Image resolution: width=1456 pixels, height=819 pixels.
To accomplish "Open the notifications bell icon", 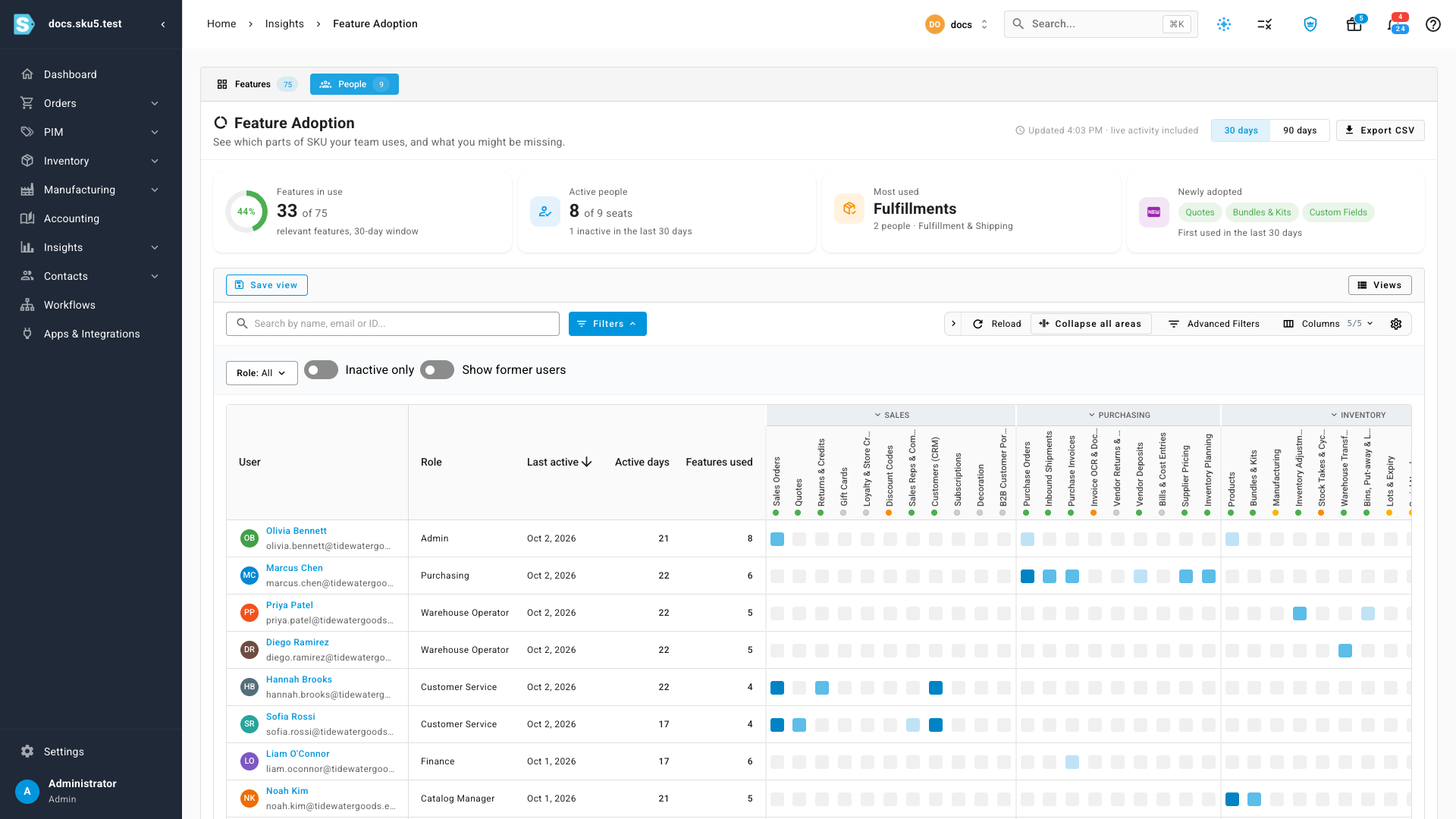I will coord(1395,24).
